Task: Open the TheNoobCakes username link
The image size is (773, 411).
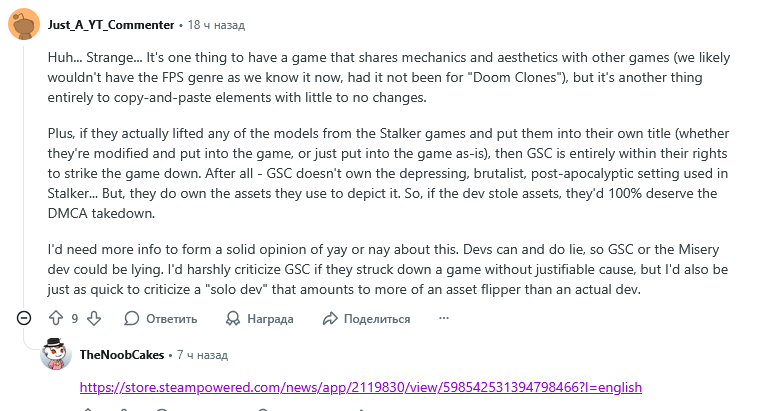Action: click(122, 355)
